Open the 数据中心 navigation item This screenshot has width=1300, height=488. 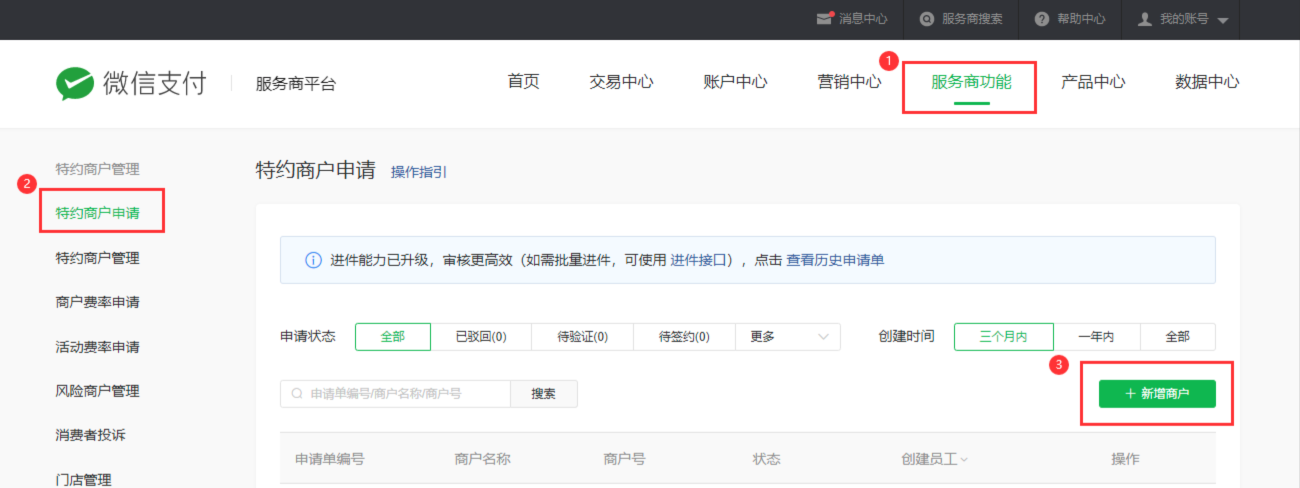point(1207,82)
